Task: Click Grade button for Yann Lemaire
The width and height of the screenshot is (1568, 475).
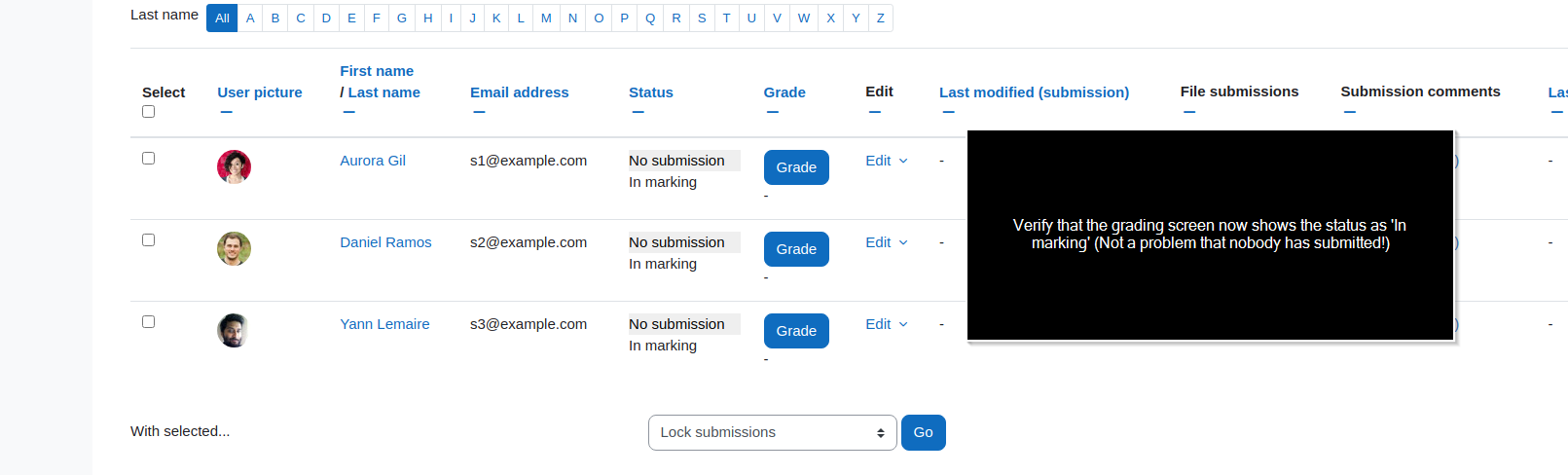Action: click(796, 331)
